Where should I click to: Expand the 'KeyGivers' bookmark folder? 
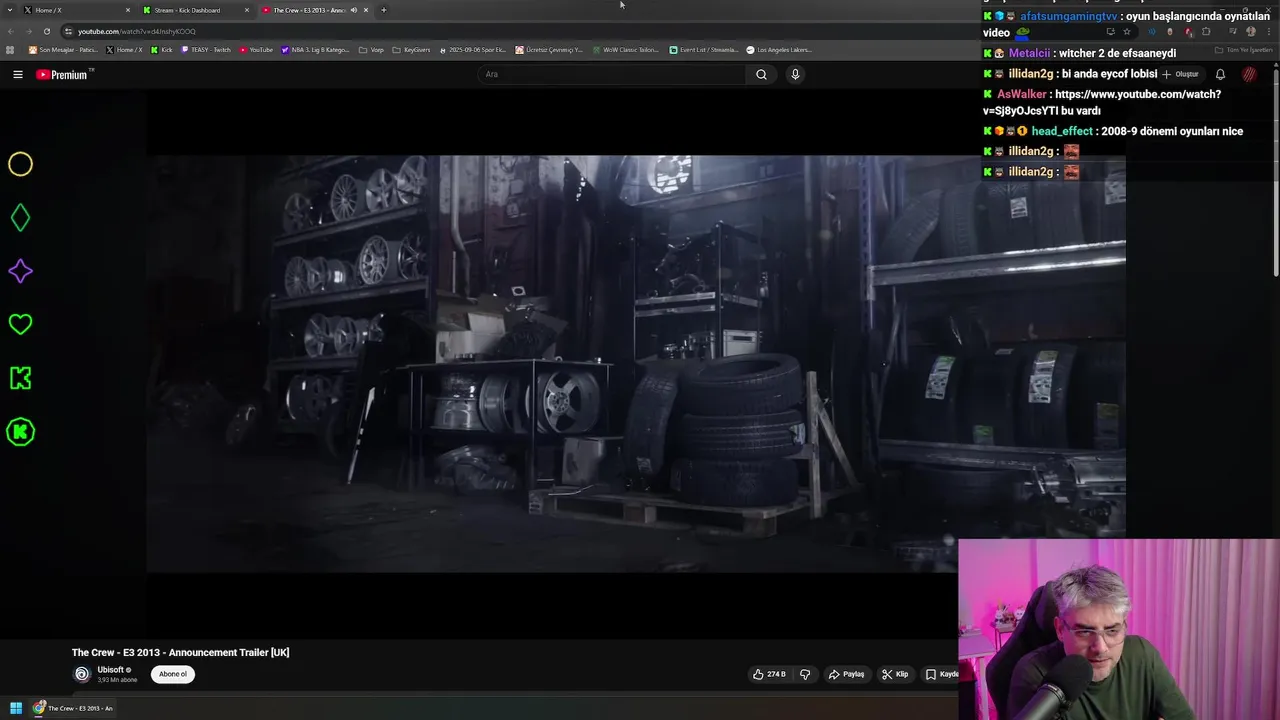pyautogui.click(x=411, y=50)
